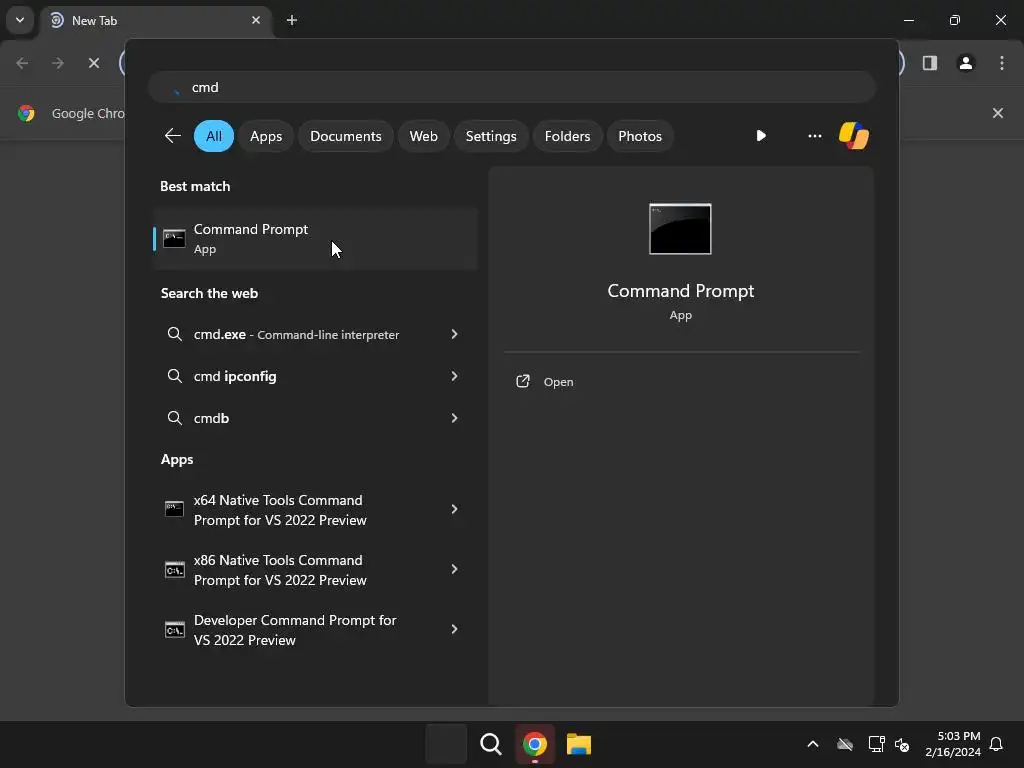Click the x64 Native Tools app icon
Viewport: 1024px width, 768px height.
174,509
